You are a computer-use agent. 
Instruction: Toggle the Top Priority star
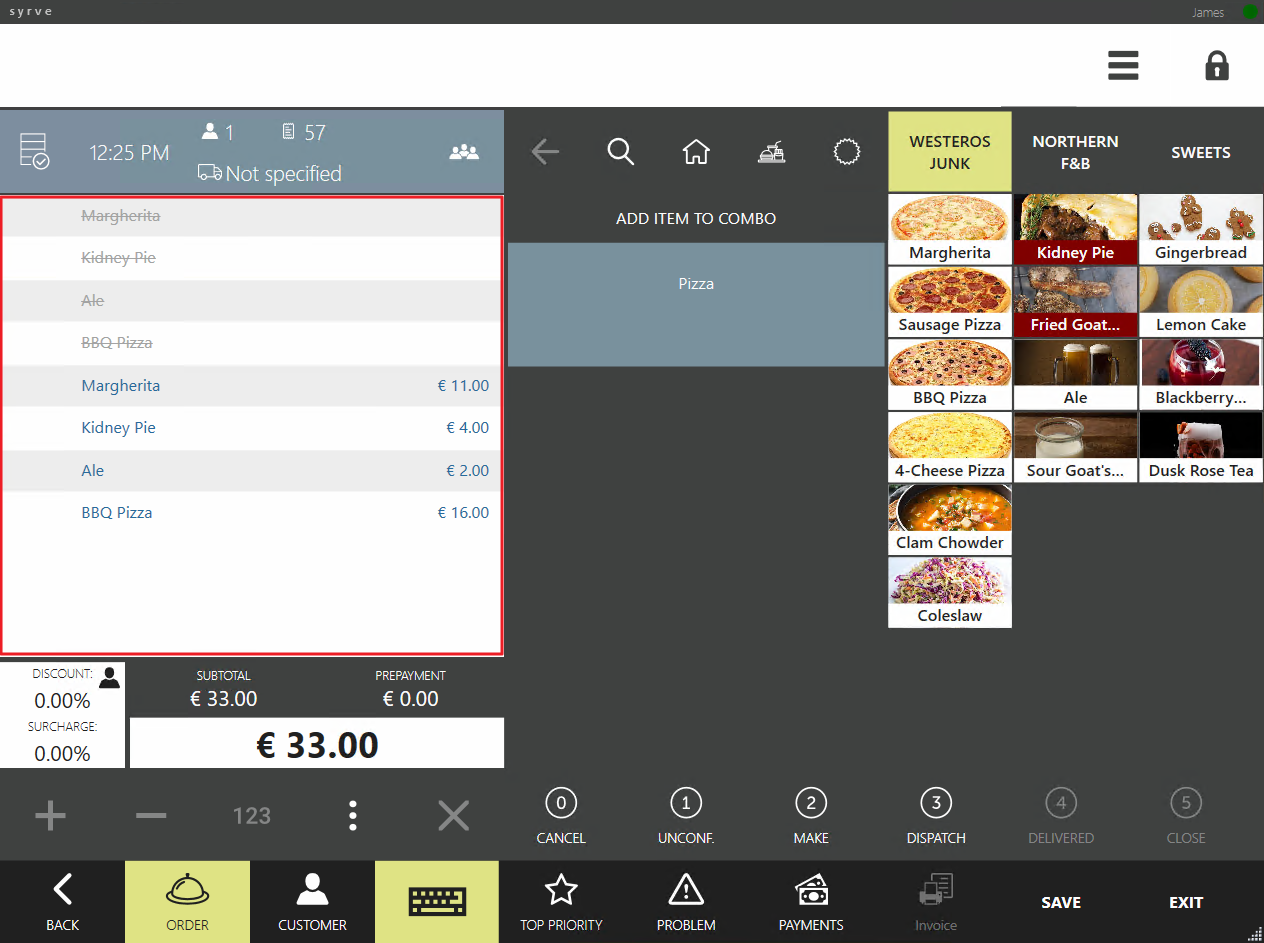coord(561,901)
